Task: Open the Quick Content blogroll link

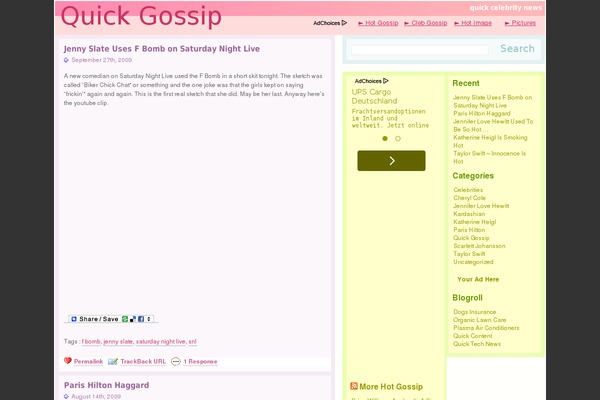Action: (x=473, y=336)
